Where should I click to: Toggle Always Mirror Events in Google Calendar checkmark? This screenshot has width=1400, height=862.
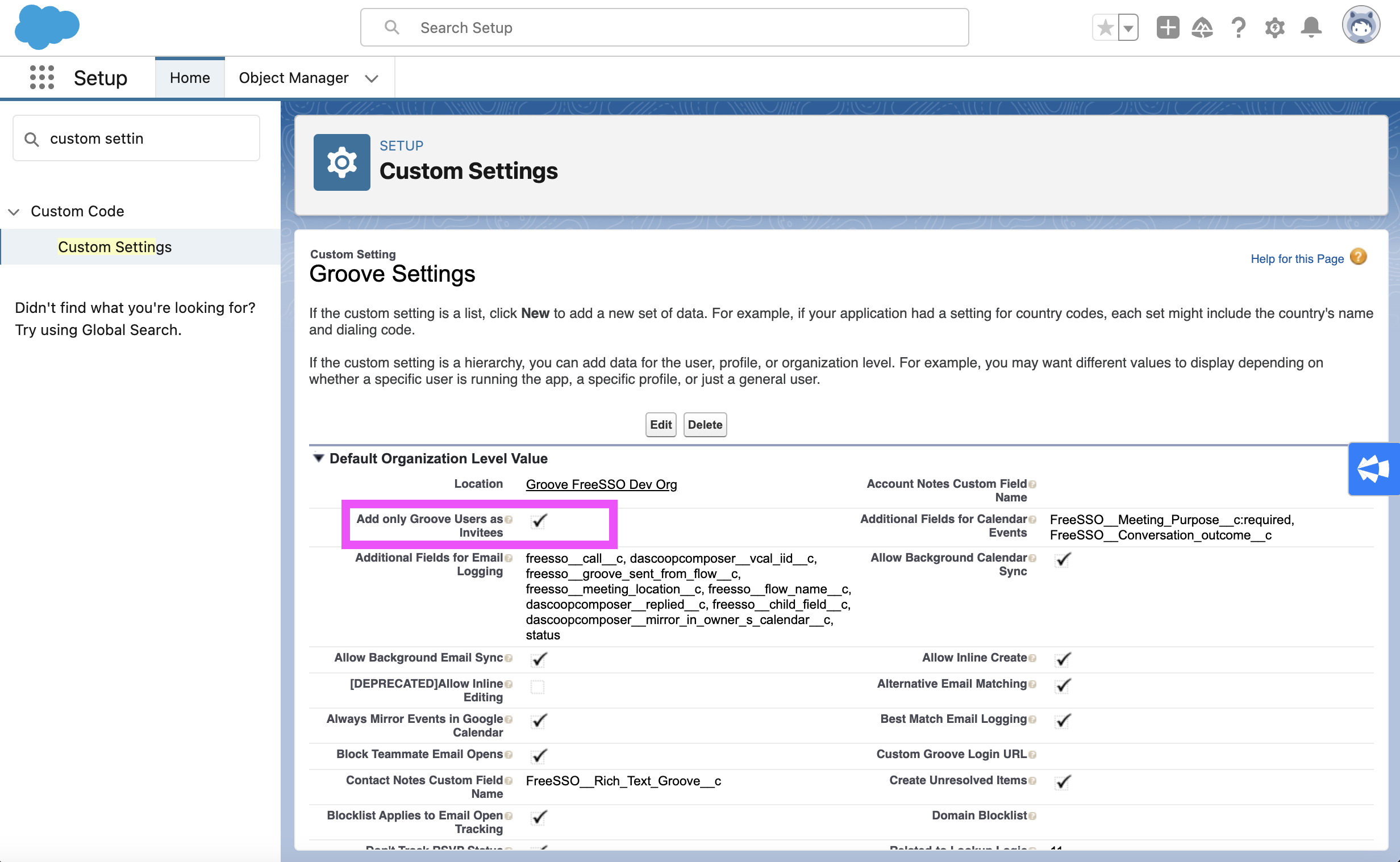pos(538,721)
